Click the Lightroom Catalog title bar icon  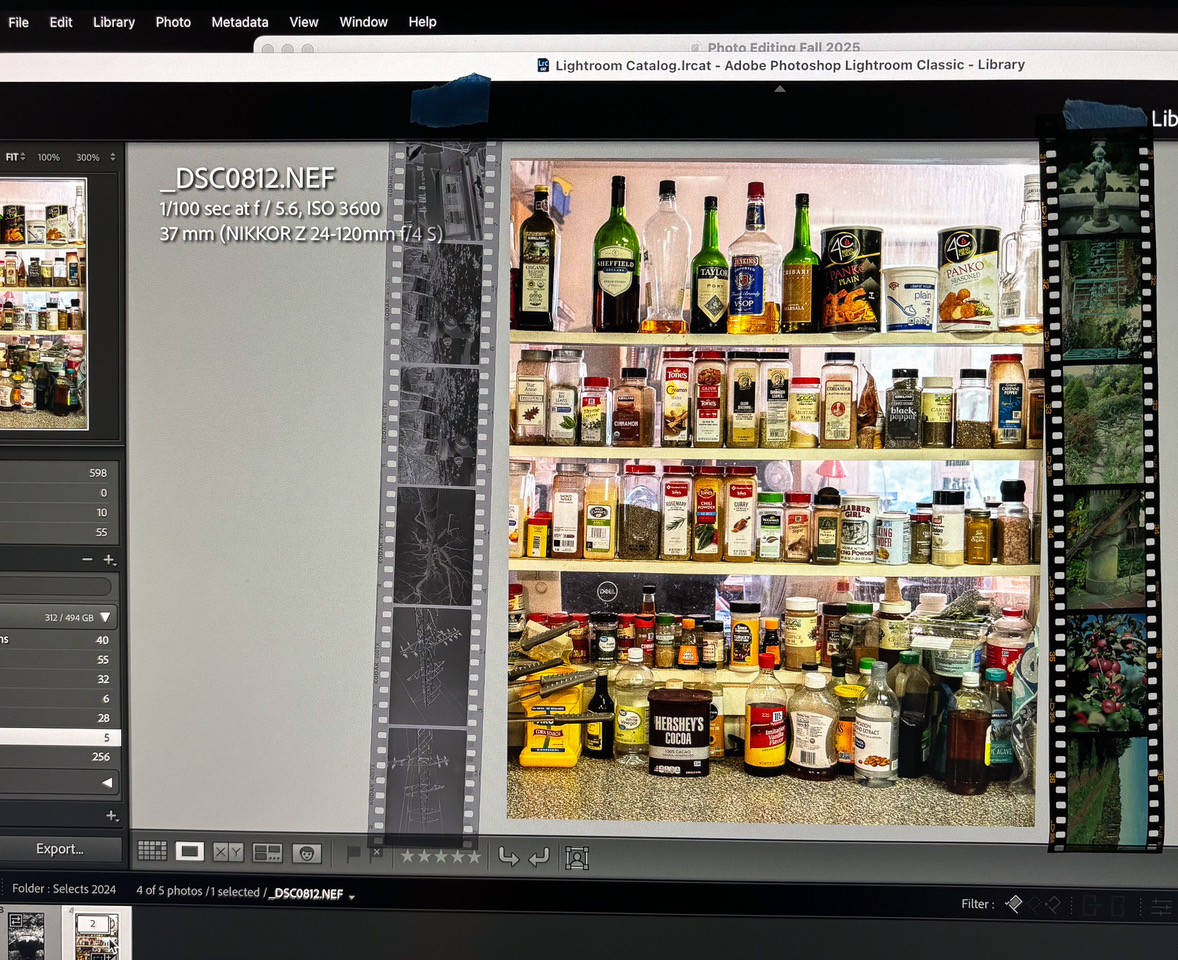pos(543,65)
